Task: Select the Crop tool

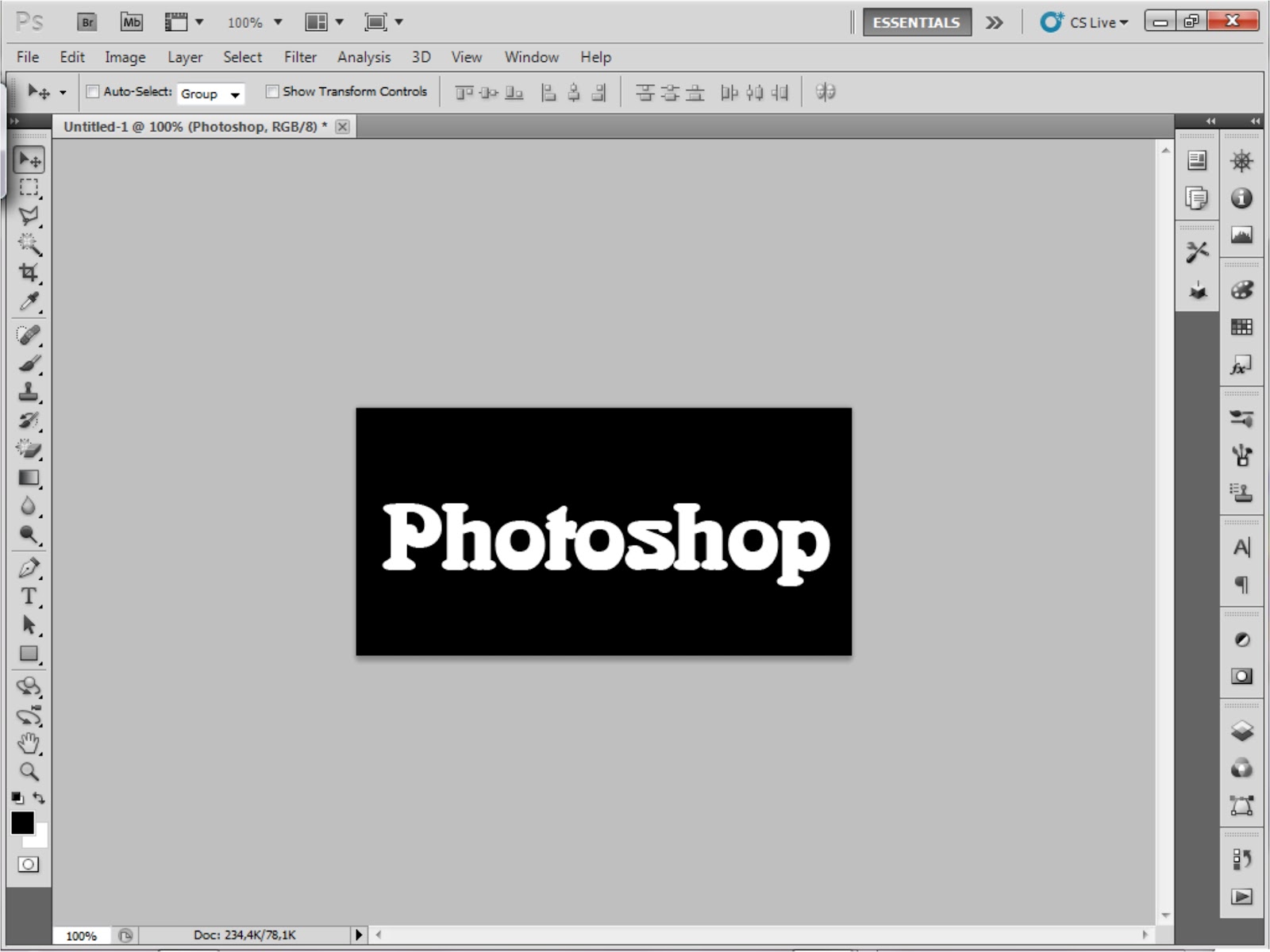Action: tap(29, 273)
